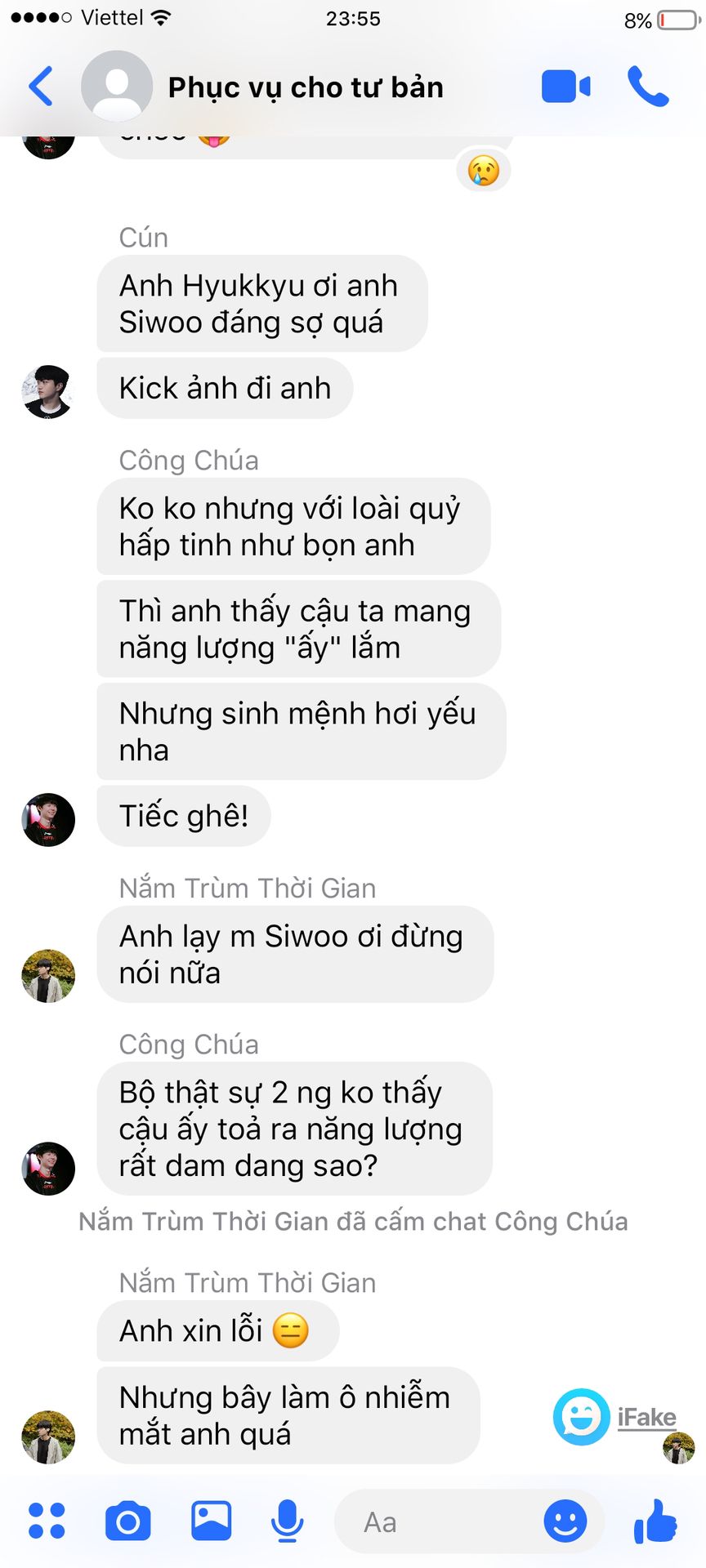Tap Nắm Trùm Thời Gian's avatar near bottom message

(48, 1437)
